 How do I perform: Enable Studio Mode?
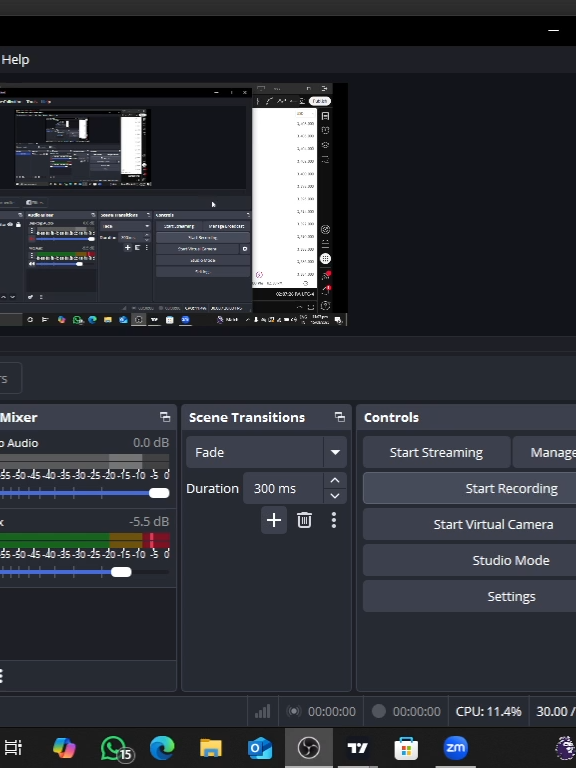coord(469,560)
